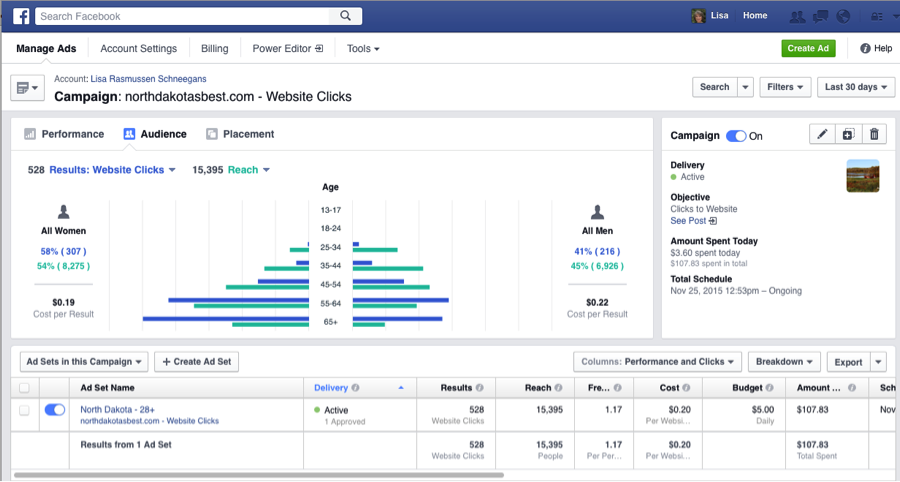
Task: Open the Filters dropdown
Action: pos(785,87)
